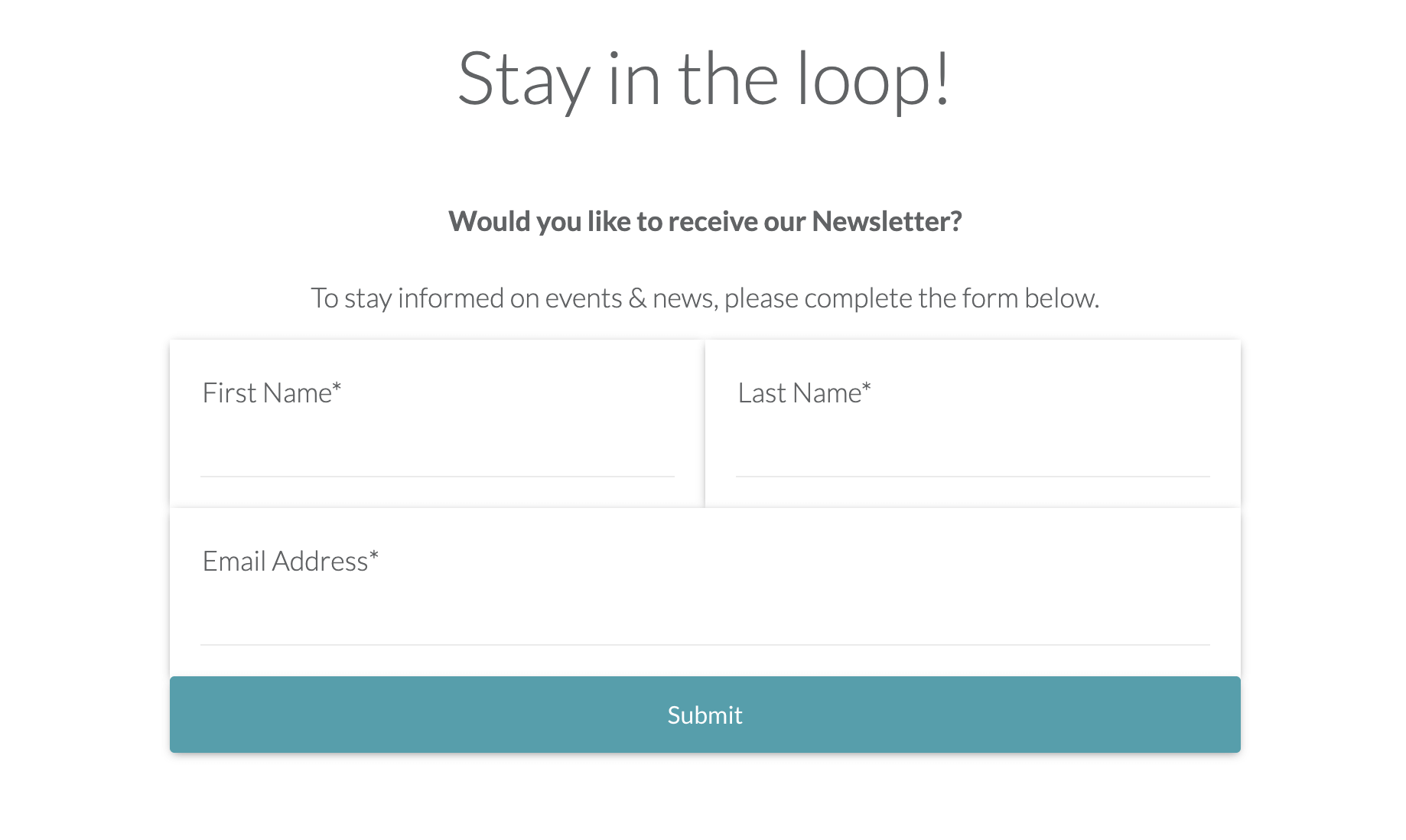Click the word "Stay" in the title
This screenshot has width=1406, height=840.
(523, 80)
